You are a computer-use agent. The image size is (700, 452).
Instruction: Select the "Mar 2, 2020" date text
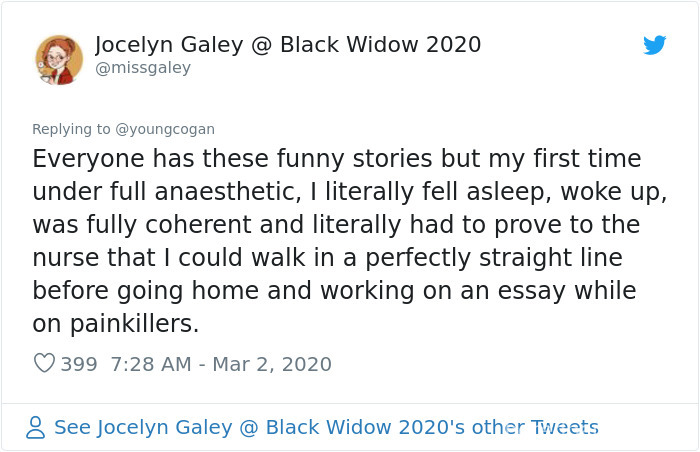click(x=272, y=364)
